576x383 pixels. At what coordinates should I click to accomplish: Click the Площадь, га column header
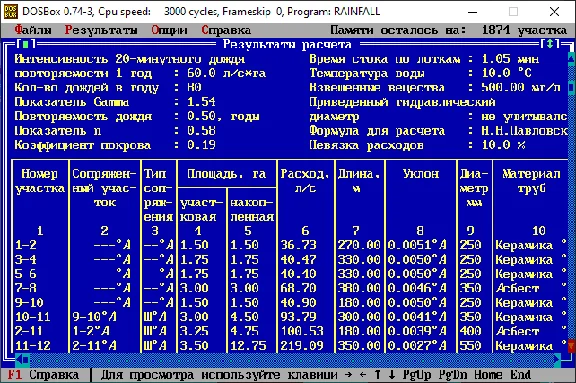coord(226,173)
